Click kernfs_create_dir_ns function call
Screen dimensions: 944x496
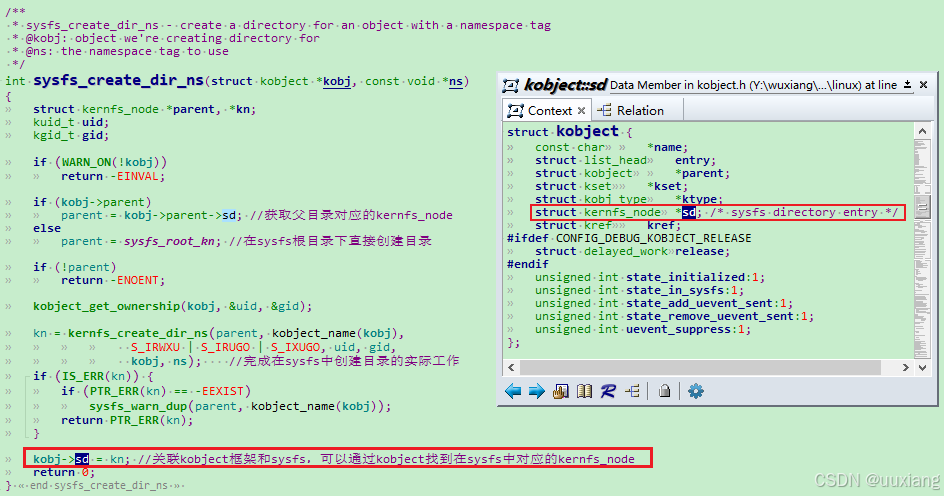coord(138,333)
